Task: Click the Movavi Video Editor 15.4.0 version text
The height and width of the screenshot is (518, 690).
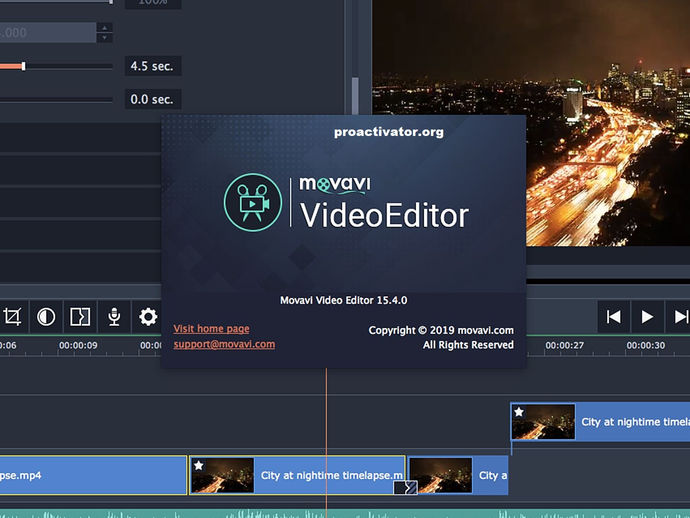Action: [x=344, y=301]
